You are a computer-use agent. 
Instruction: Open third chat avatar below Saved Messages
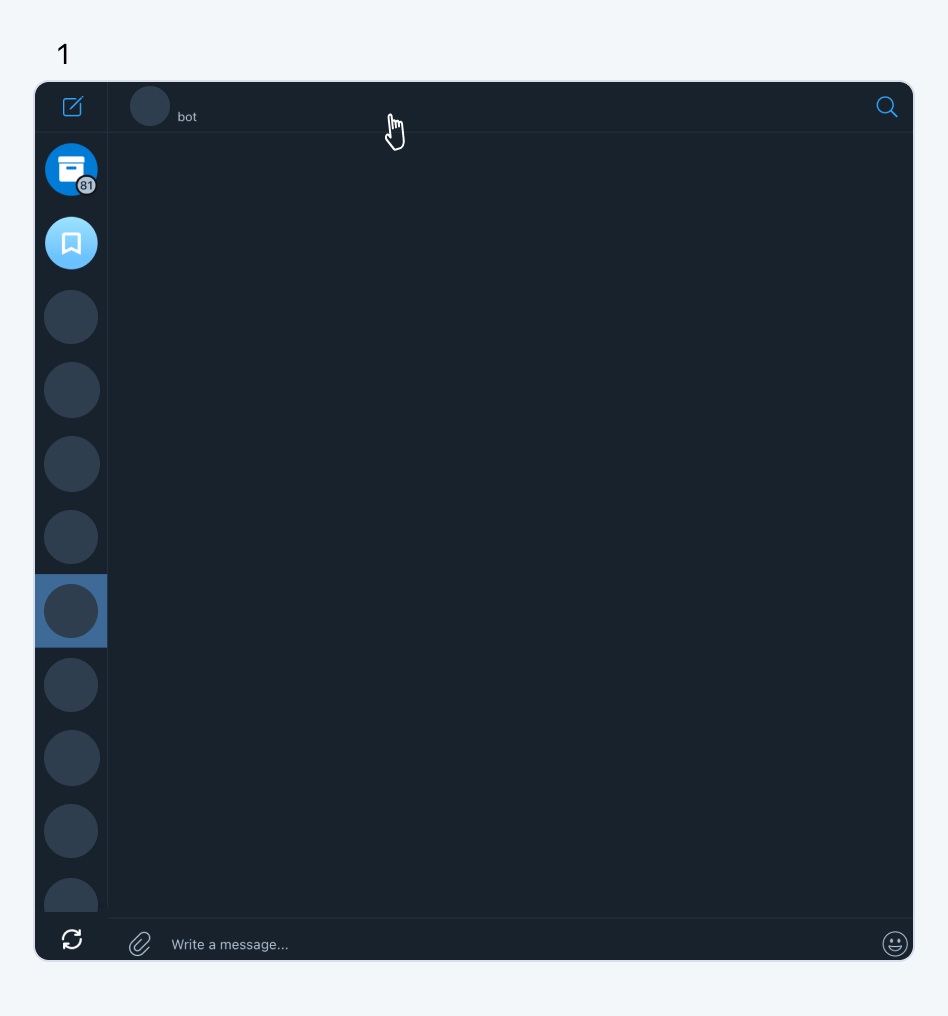[x=71, y=464]
